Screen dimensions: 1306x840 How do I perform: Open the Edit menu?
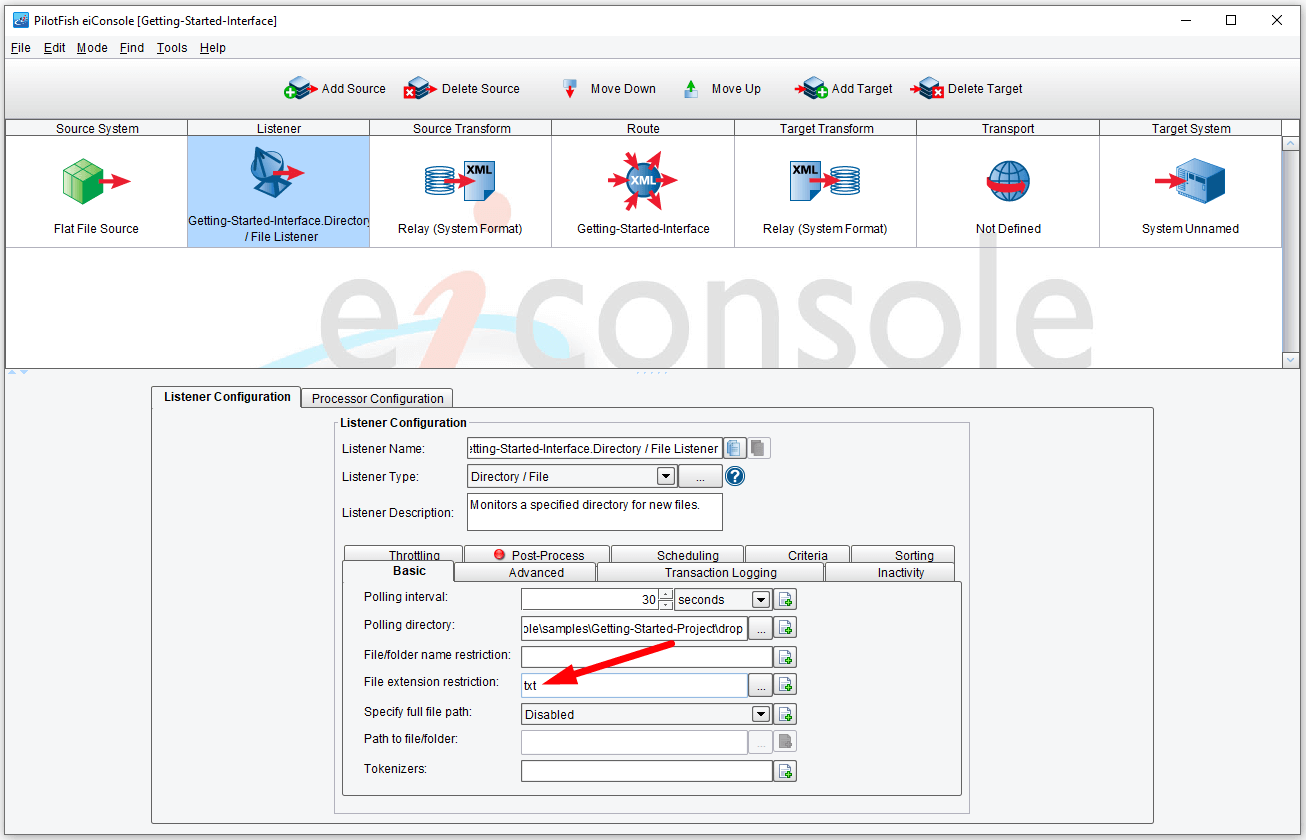coord(54,48)
